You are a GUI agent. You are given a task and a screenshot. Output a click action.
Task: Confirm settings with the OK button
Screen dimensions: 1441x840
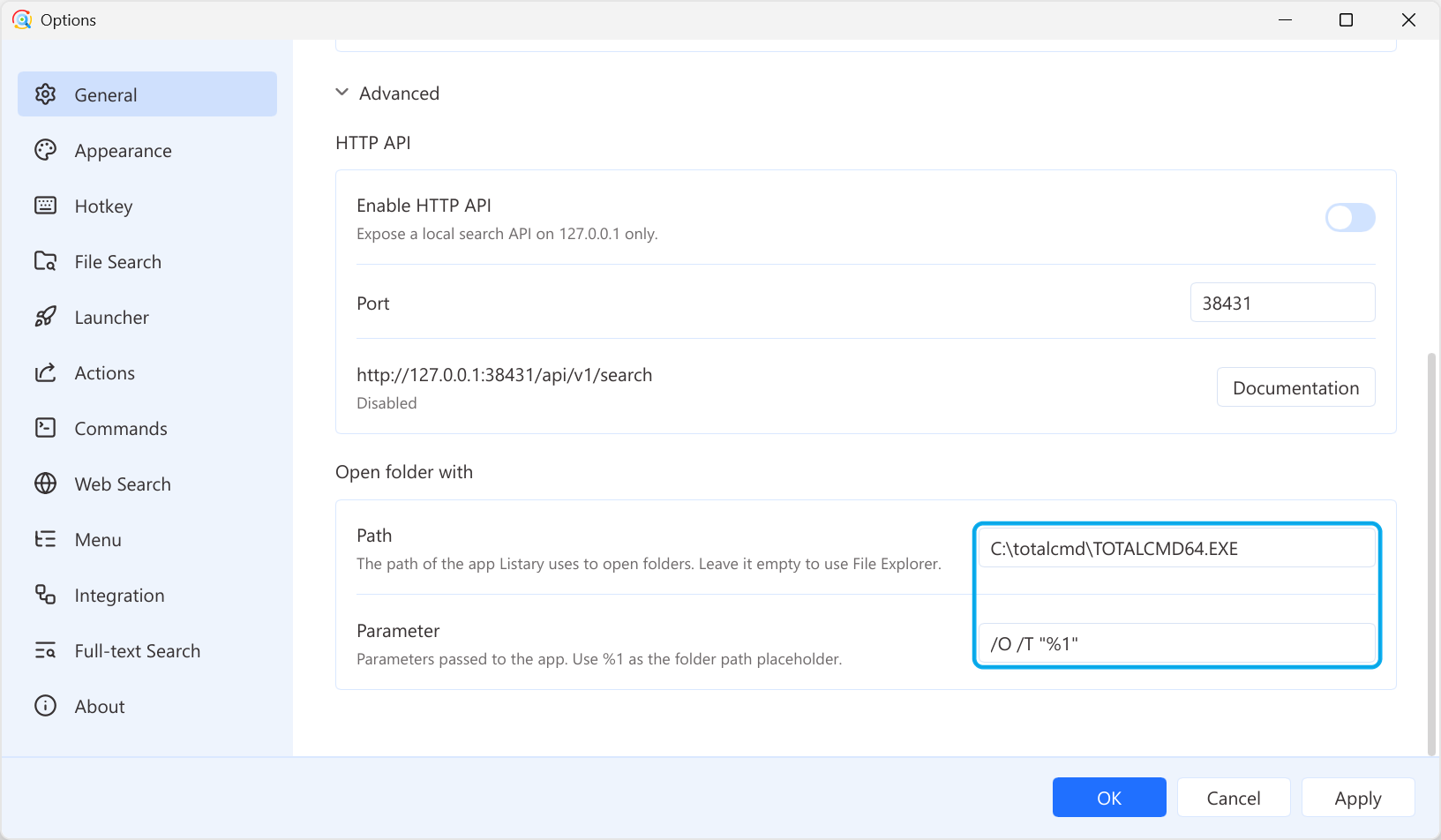click(x=1109, y=798)
